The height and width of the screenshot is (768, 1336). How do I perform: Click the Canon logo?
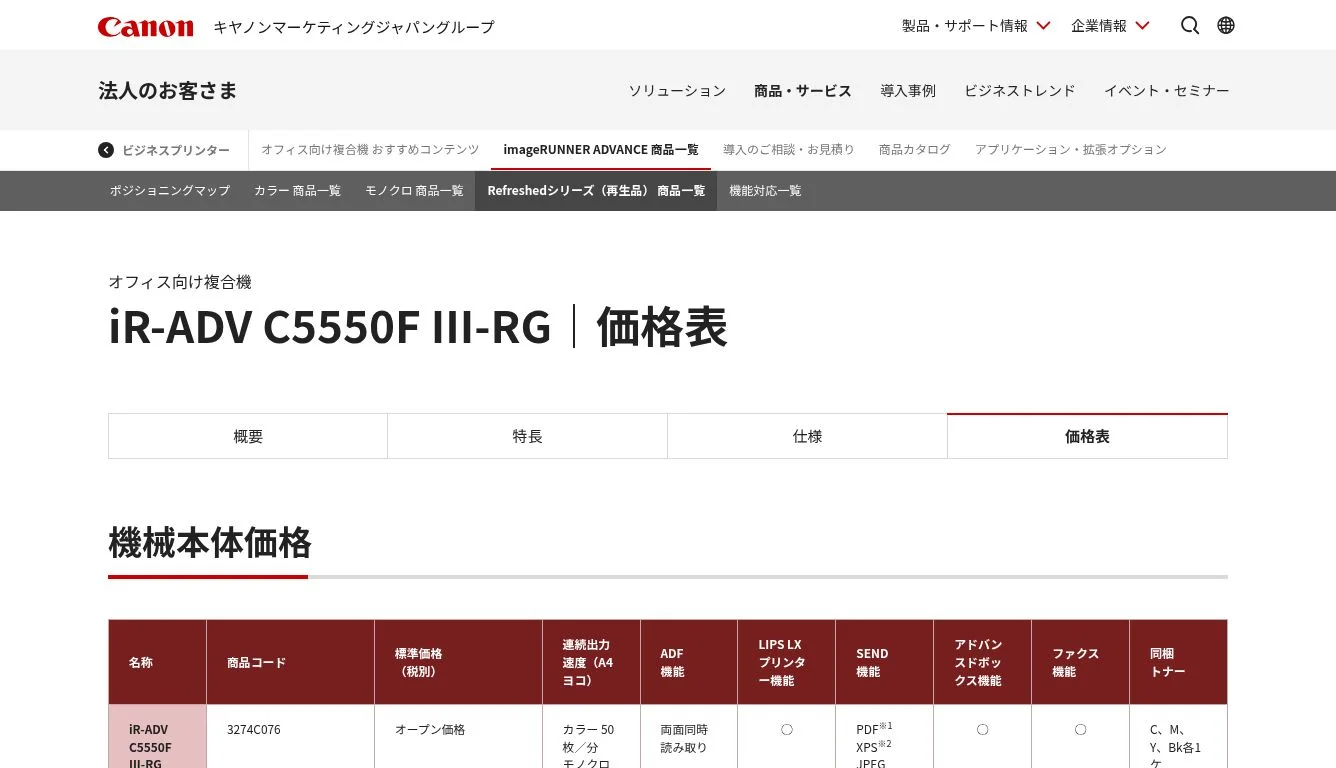pos(145,26)
